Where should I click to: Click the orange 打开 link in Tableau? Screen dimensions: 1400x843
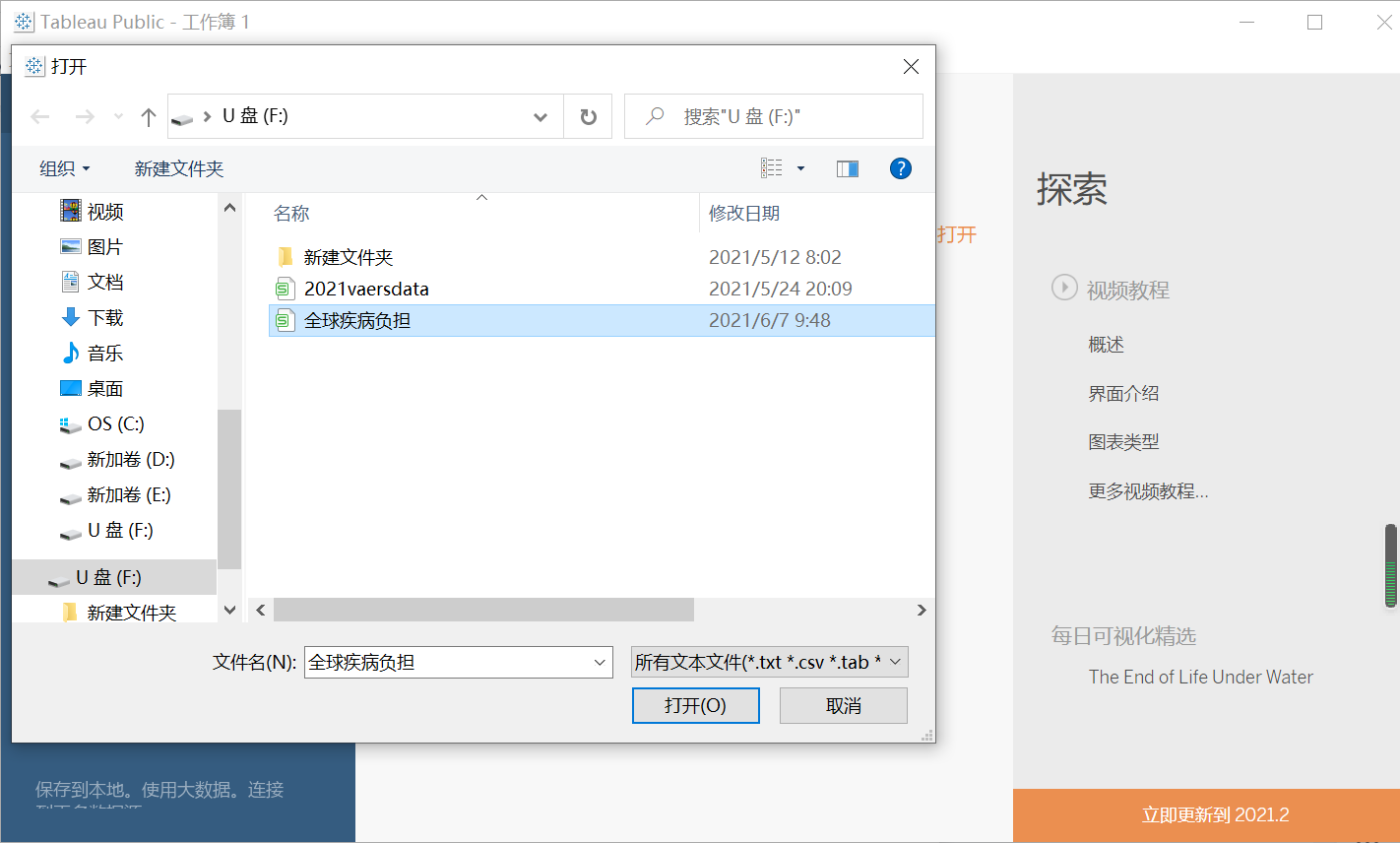click(957, 234)
